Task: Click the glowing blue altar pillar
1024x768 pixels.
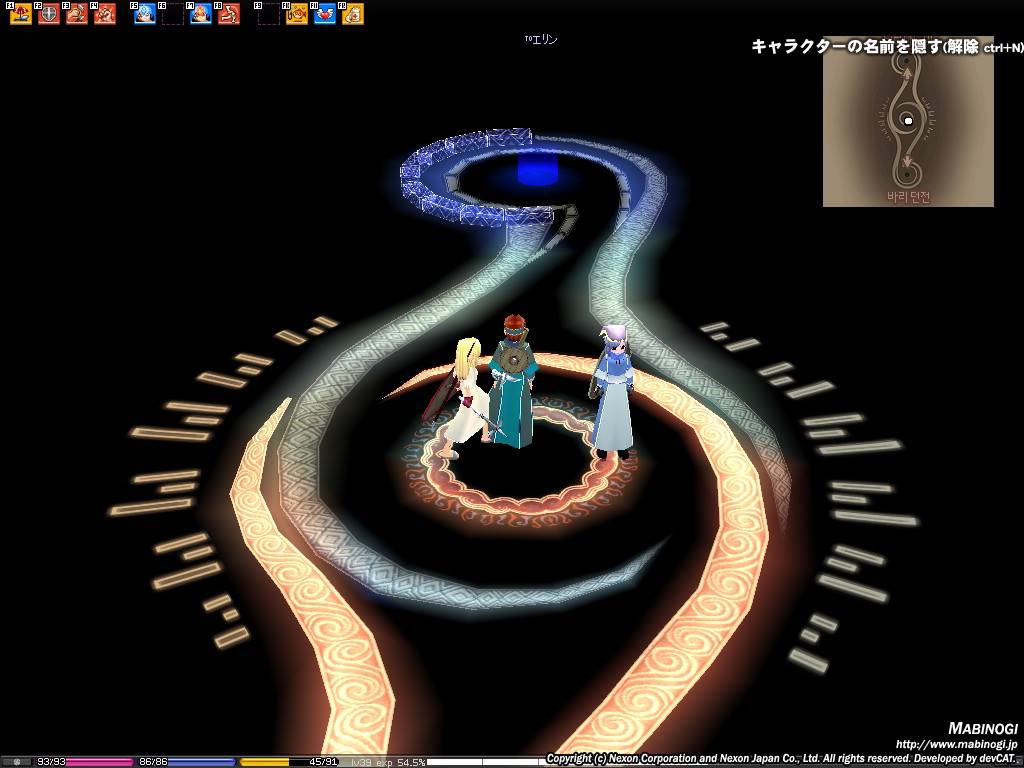Action: click(538, 168)
